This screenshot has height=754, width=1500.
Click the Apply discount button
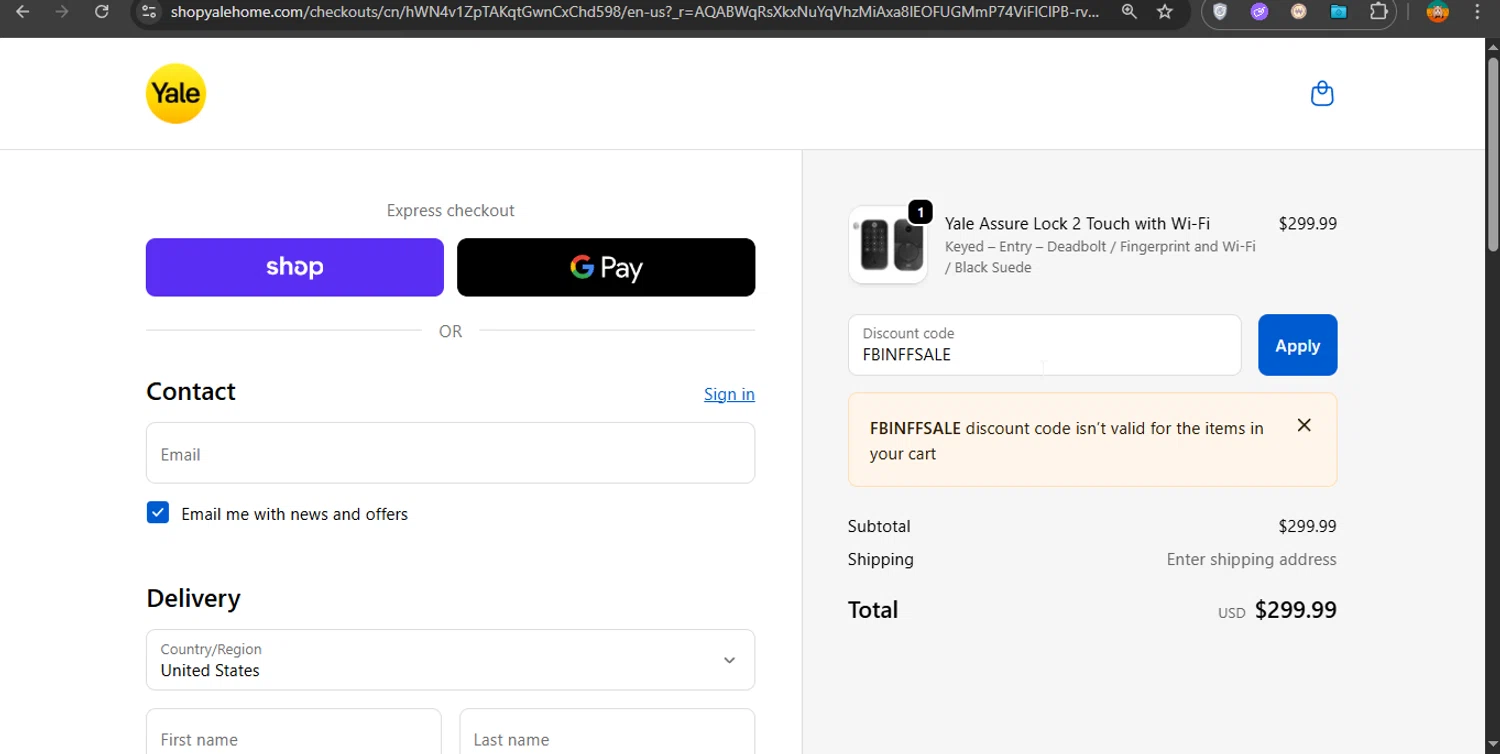pos(1297,345)
